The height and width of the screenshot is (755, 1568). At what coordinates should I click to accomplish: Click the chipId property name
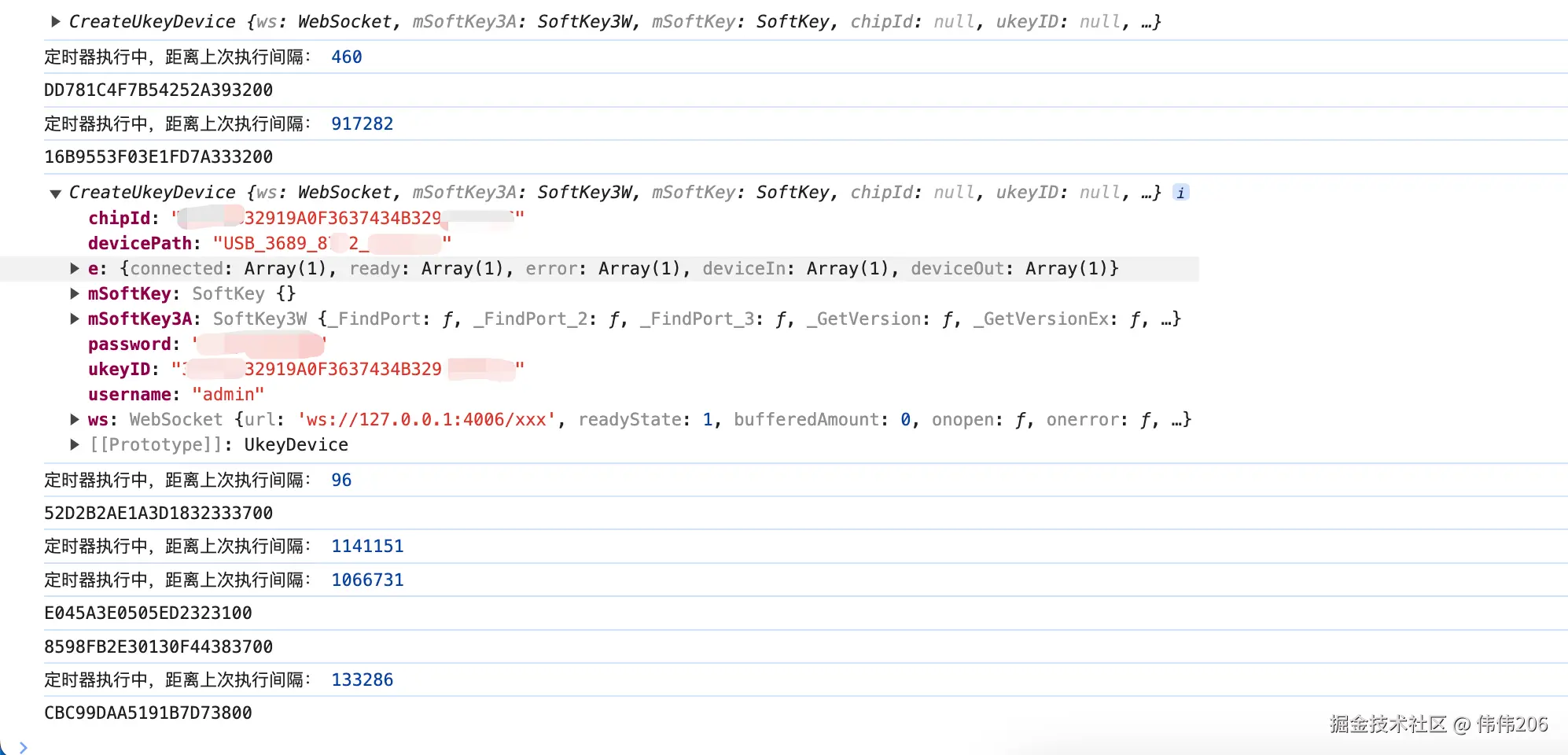(x=119, y=219)
